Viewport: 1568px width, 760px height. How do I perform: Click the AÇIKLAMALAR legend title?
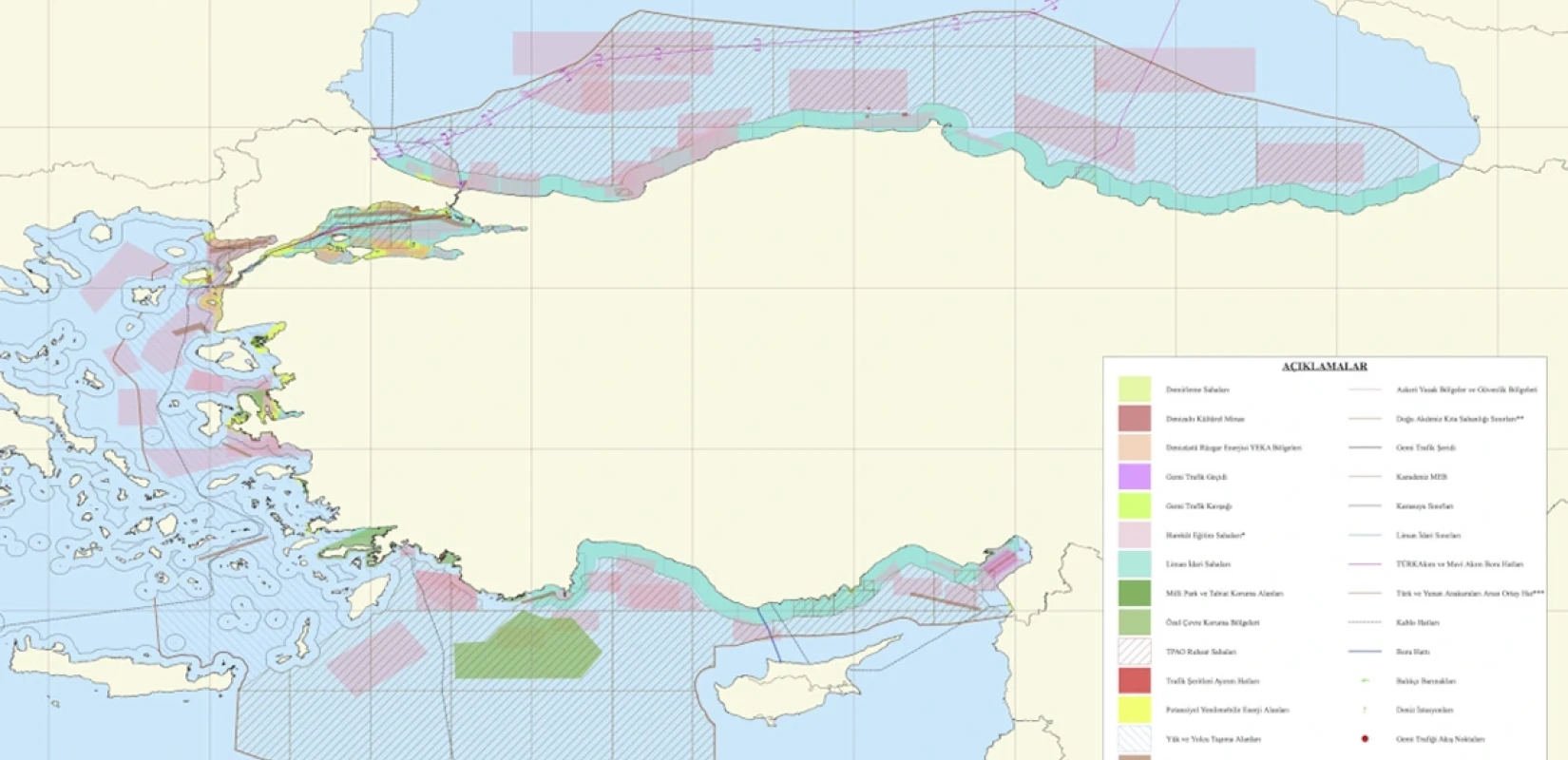pyautogui.click(x=1324, y=366)
